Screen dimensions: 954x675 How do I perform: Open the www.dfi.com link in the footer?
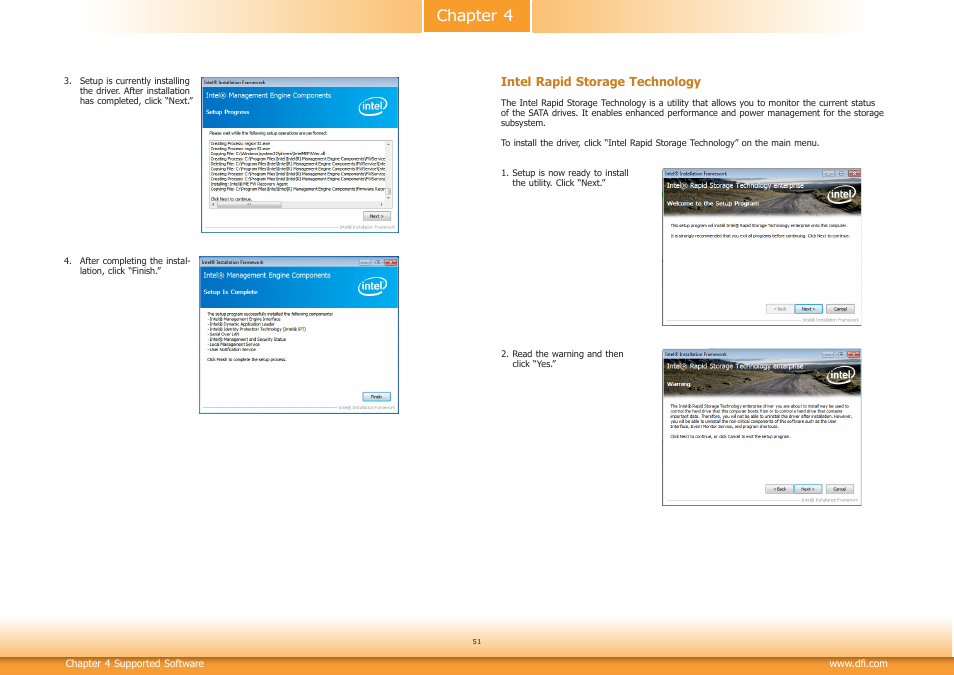pyautogui.click(x=858, y=663)
